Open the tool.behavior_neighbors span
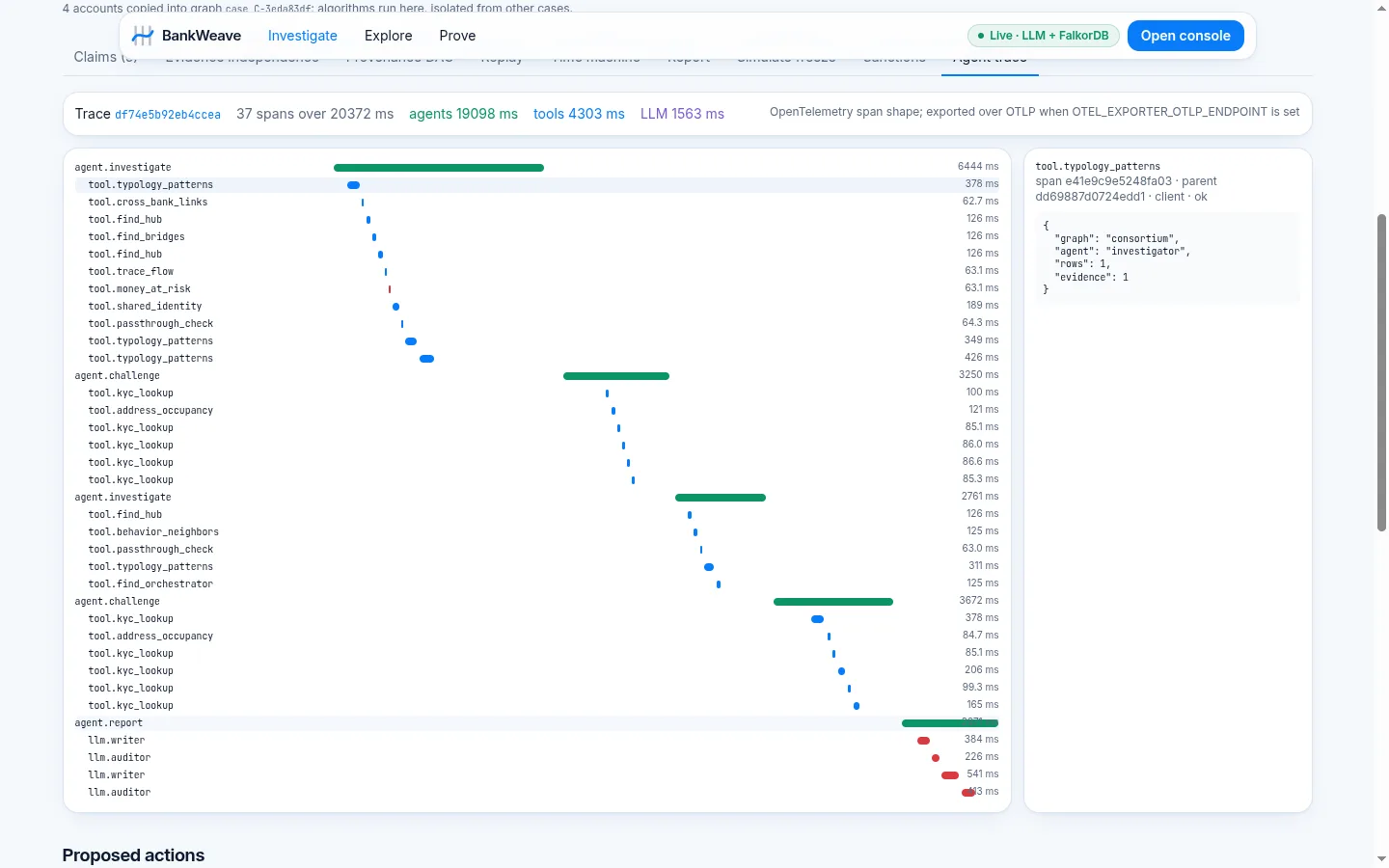 click(536, 531)
